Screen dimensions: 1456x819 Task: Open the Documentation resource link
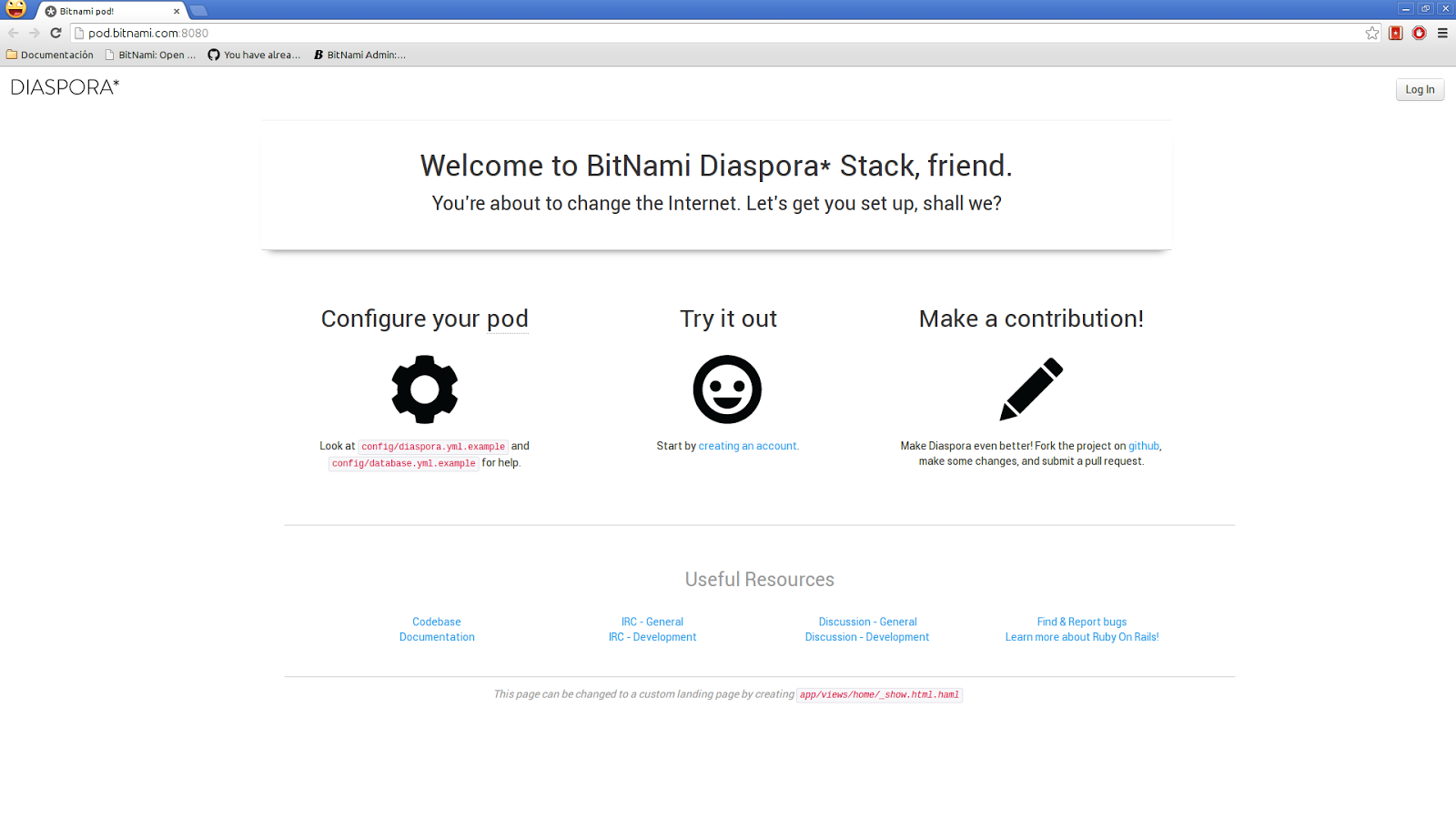click(437, 637)
